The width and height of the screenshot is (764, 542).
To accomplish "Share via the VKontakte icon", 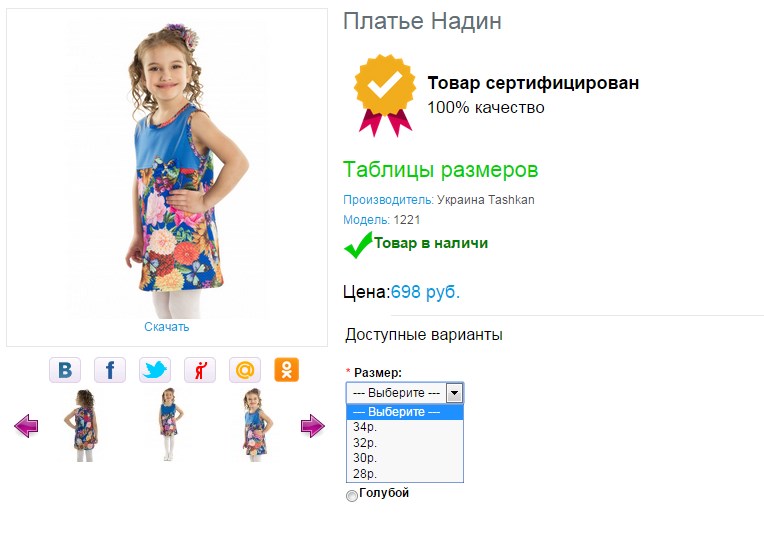I will pyautogui.click(x=65, y=370).
